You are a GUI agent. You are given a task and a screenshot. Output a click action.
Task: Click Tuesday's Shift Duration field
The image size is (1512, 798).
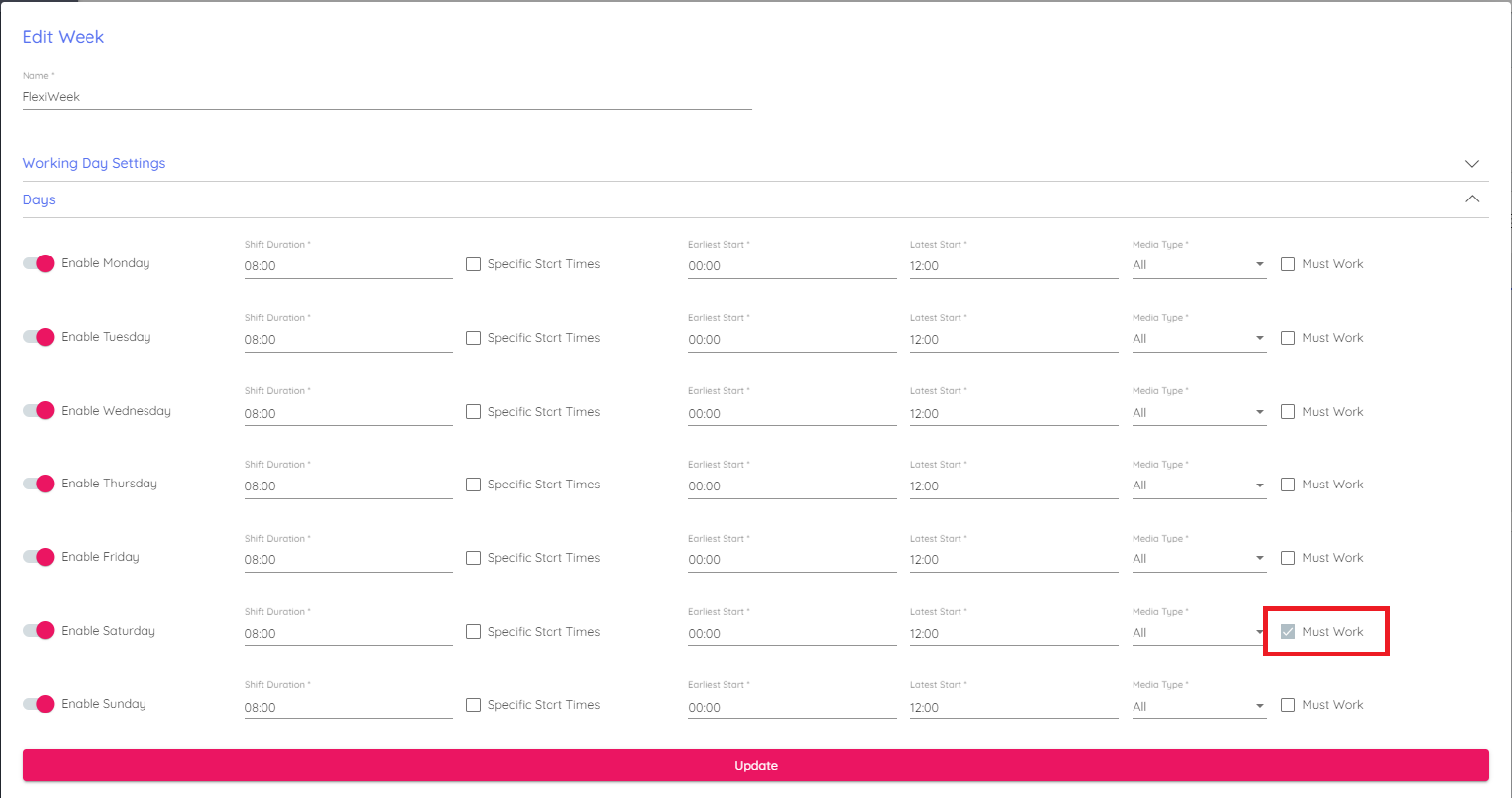pyautogui.click(x=348, y=339)
